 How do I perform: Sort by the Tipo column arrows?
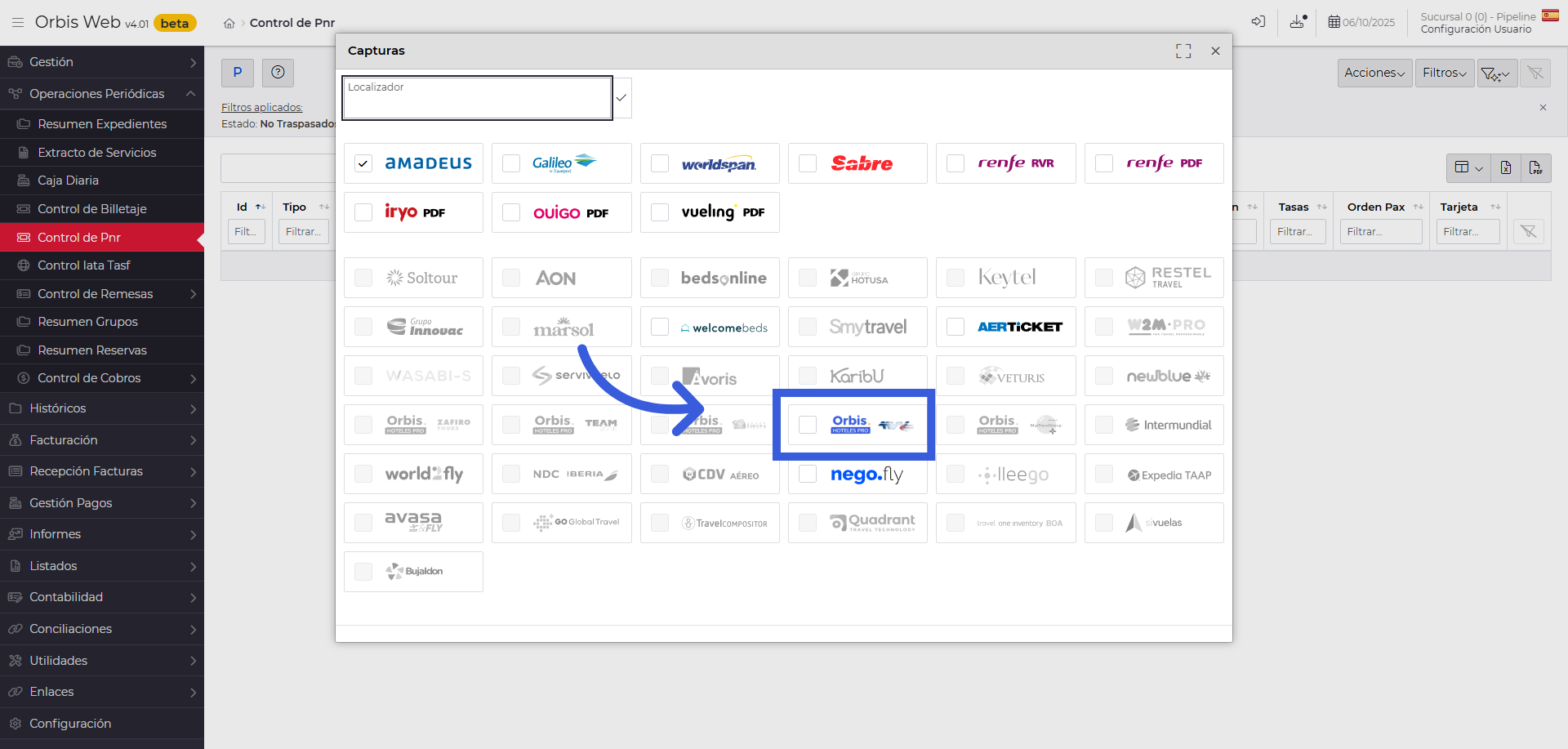324,207
